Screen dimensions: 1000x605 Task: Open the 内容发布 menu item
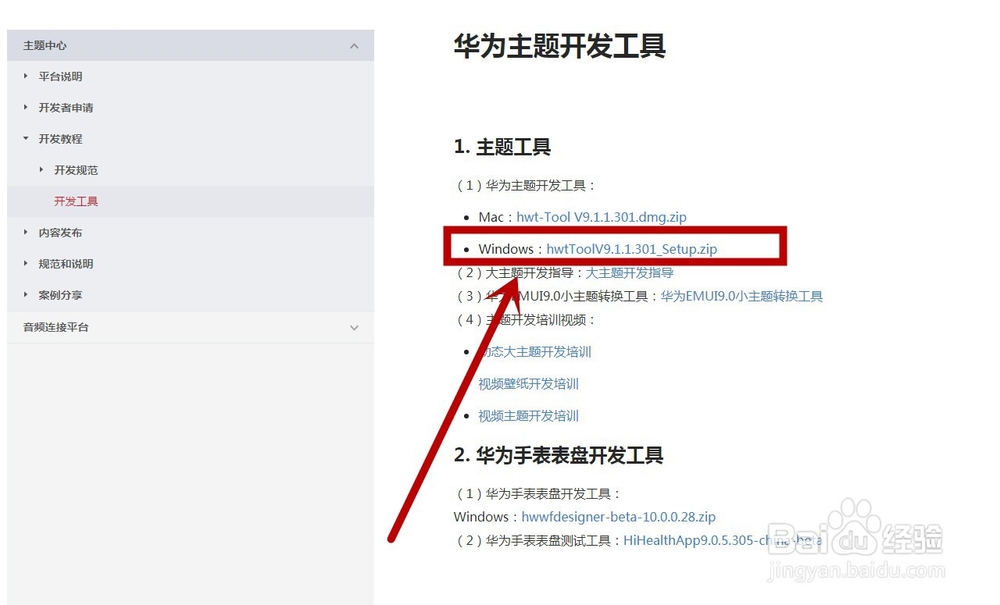click(x=61, y=233)
